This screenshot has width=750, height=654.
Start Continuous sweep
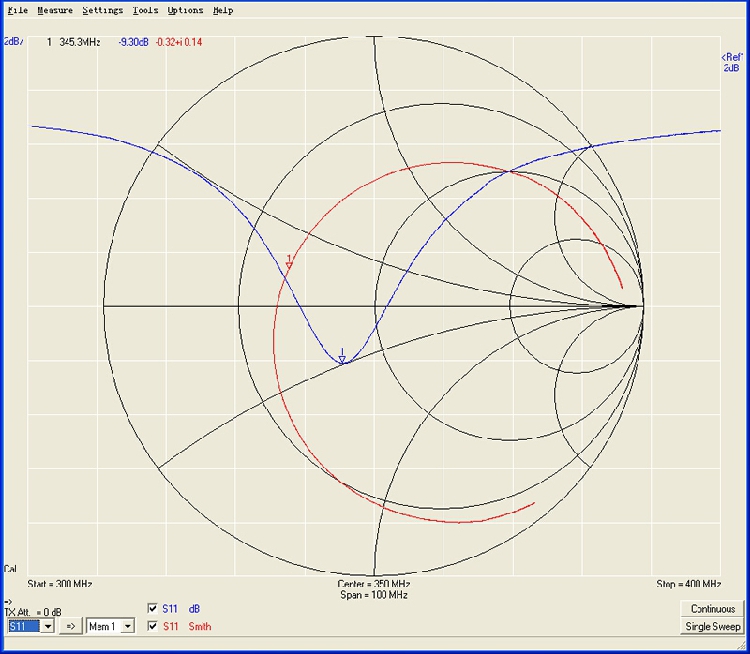[x=713, y=609]
